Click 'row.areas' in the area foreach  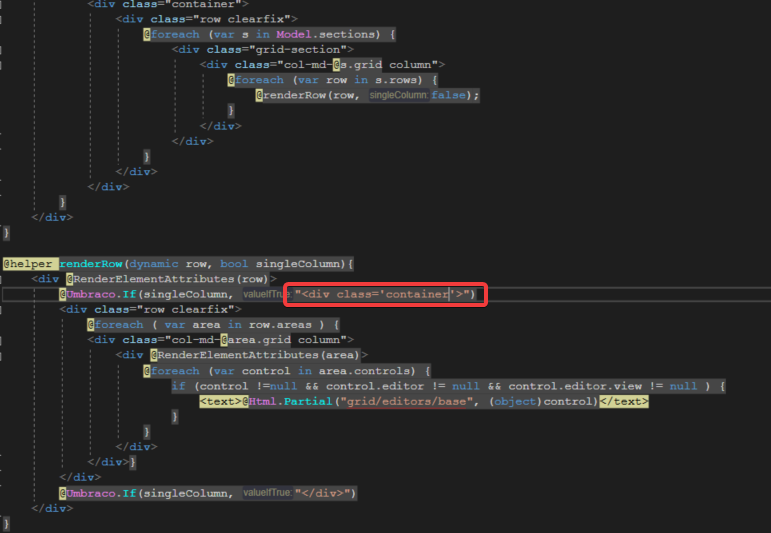[280, 325]
